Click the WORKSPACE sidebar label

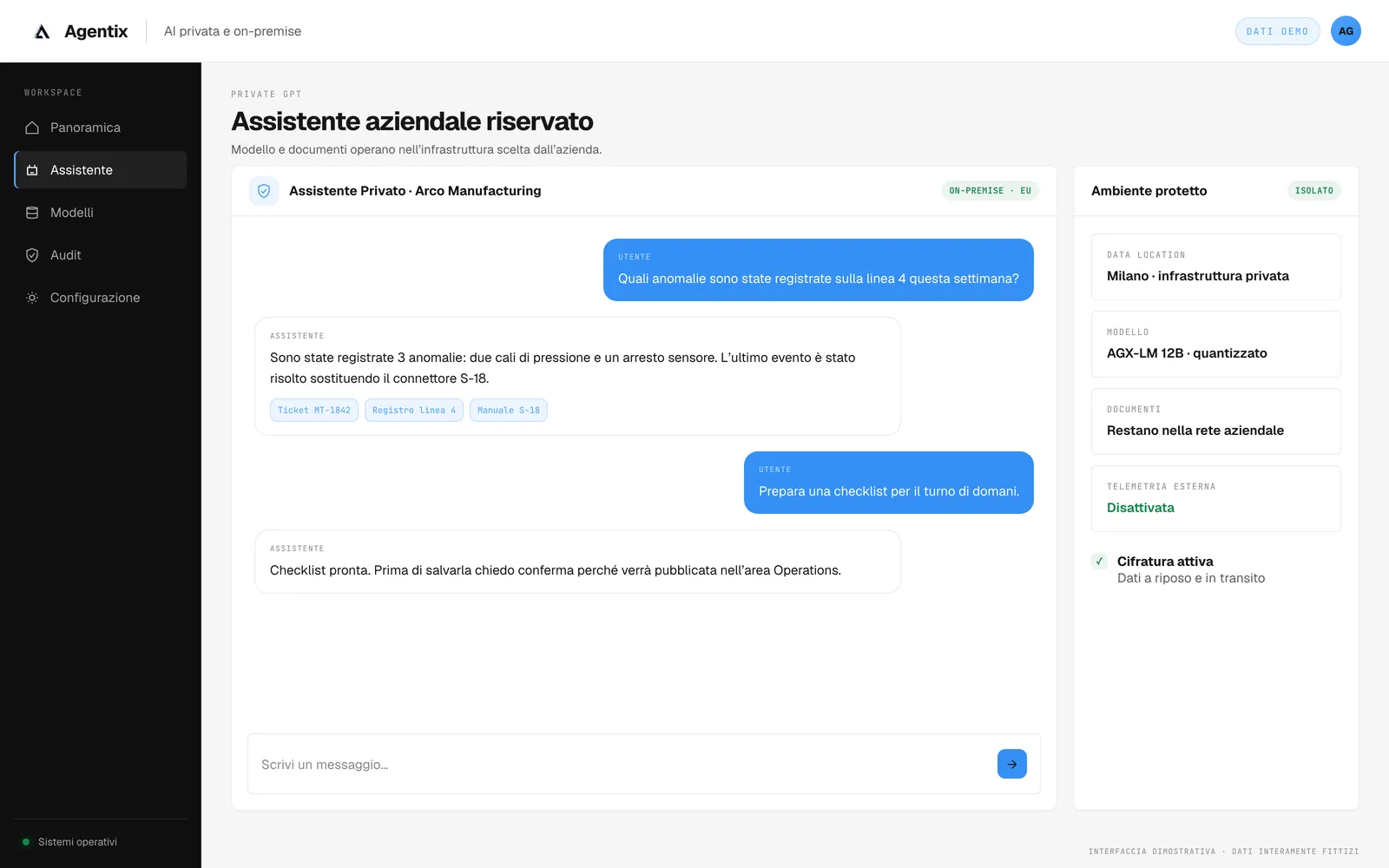coord(53,93)
